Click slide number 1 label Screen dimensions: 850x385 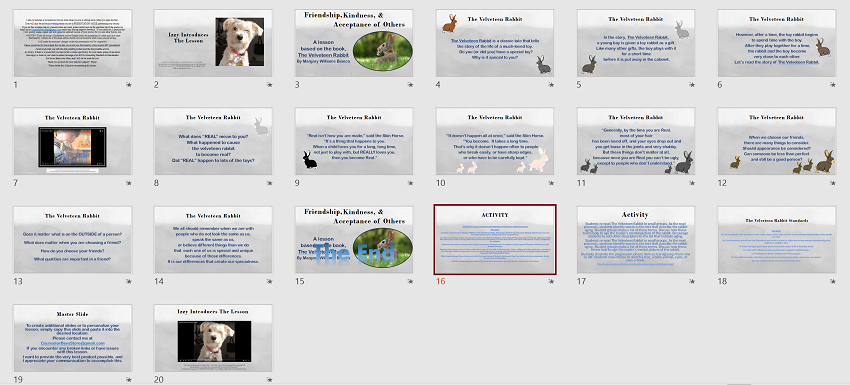tap(16, 85)
